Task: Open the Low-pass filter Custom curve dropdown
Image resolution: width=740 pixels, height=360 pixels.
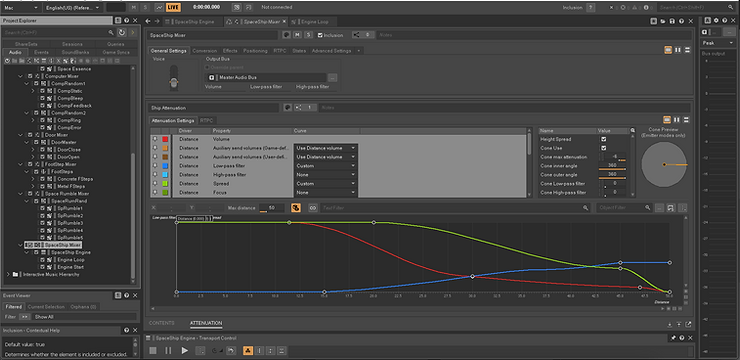Action: (325, 166)
